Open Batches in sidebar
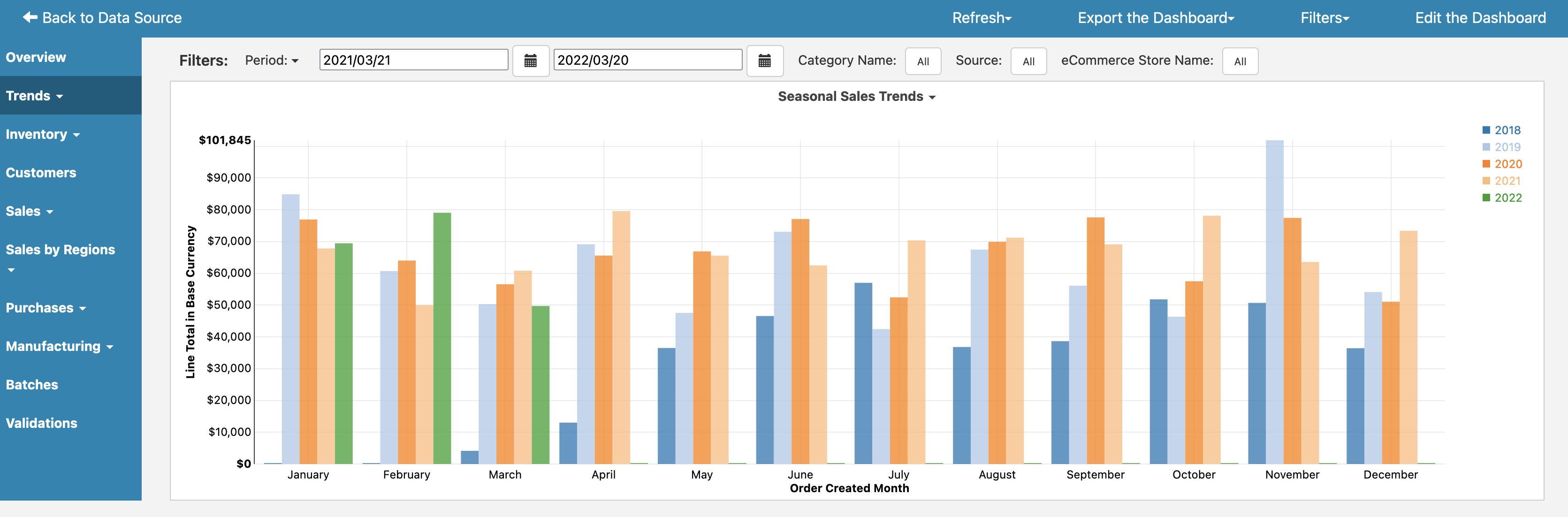 pos(70,384)
